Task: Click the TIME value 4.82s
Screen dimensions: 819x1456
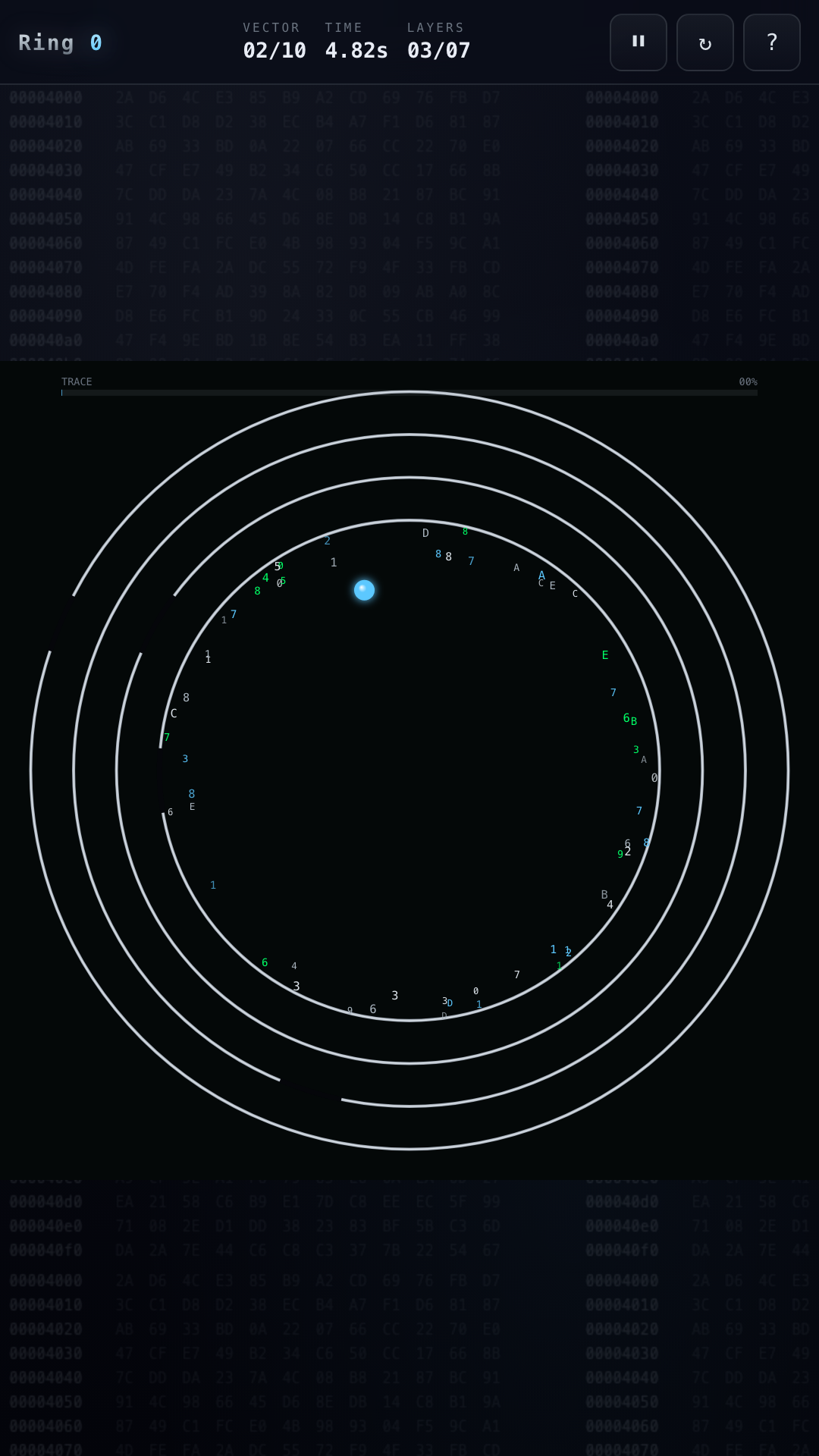Action: point(356,51)
